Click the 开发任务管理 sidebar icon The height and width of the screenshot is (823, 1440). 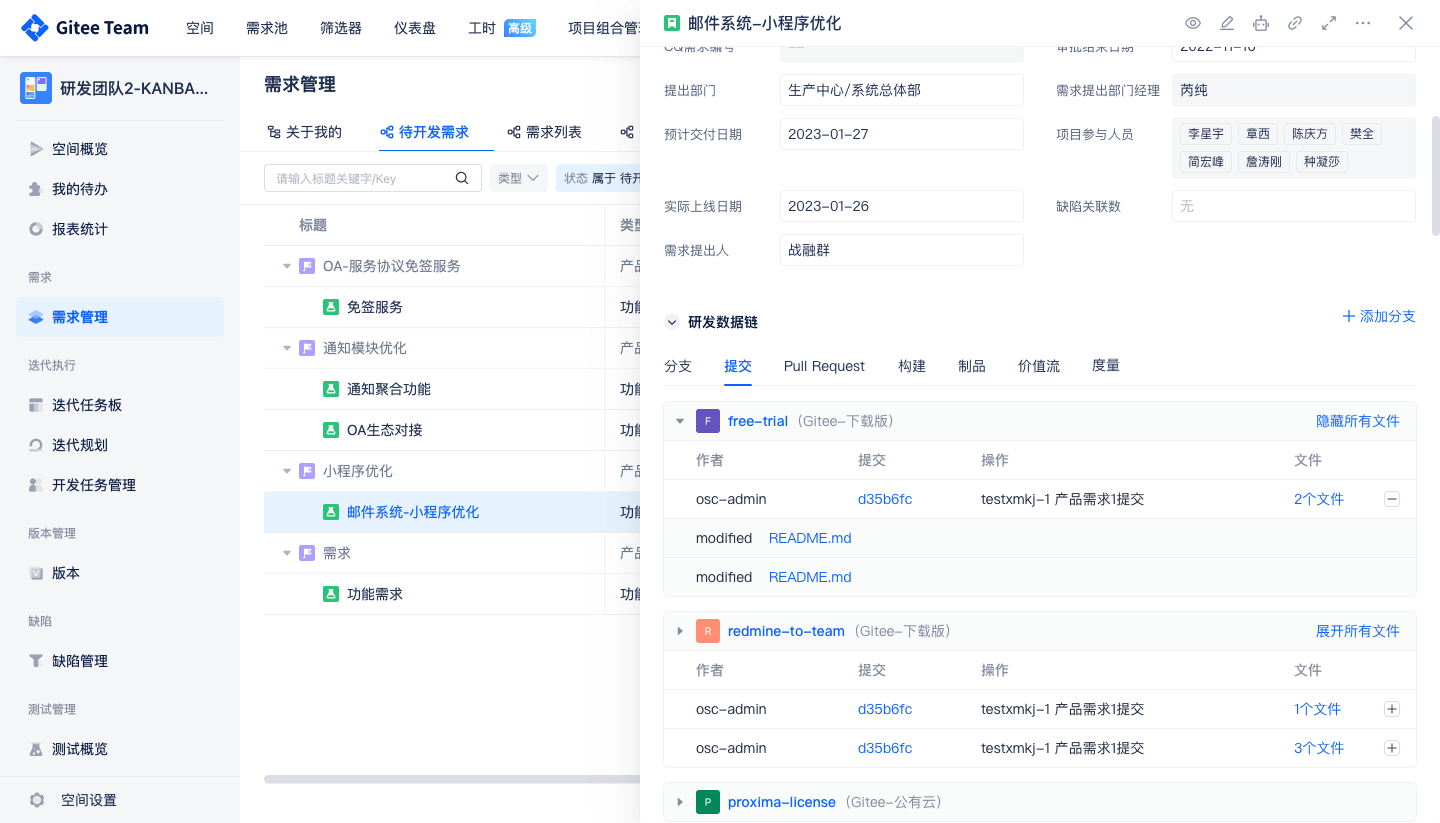click(x=36, y=485)
